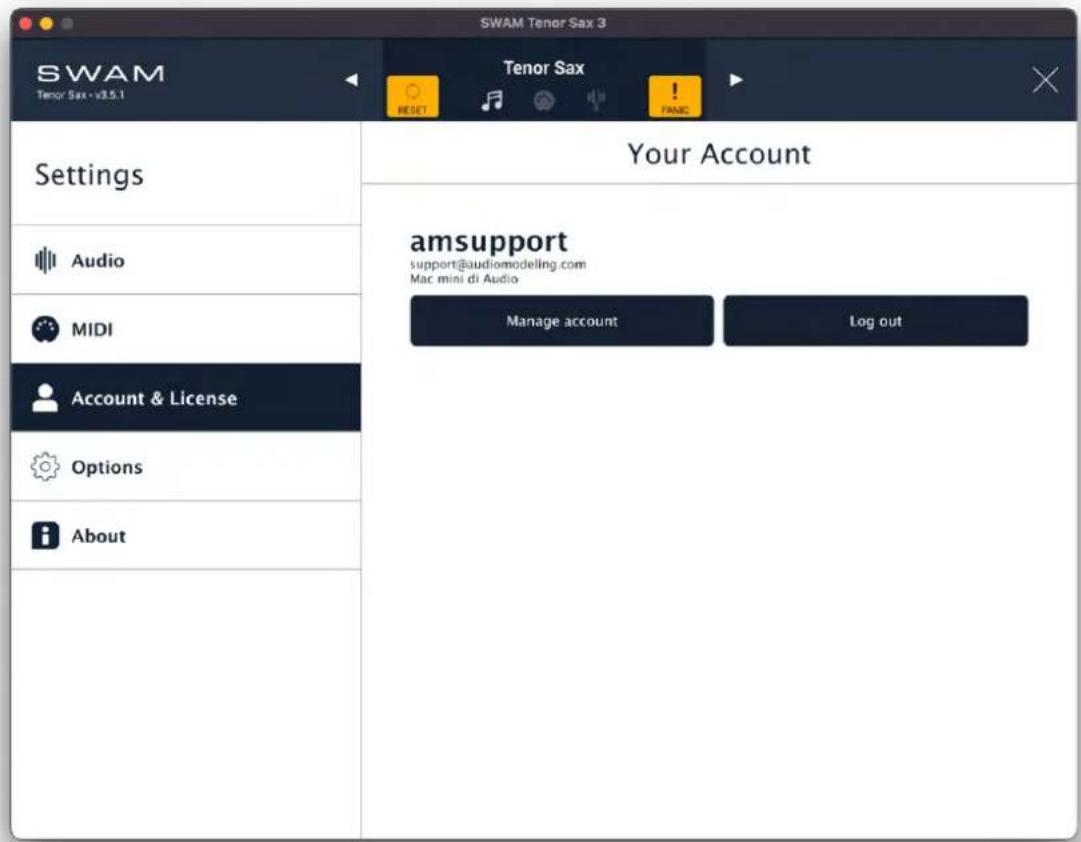Open Options settings section
The width and height of the screenshot is (1081, 842).
pos(185,467)
